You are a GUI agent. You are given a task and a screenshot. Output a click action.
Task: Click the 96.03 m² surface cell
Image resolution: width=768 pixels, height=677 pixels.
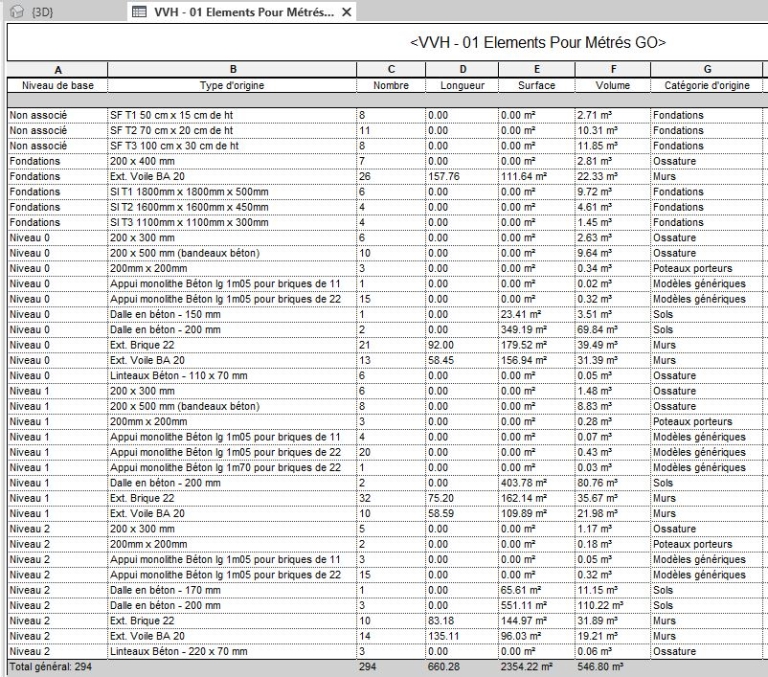[537, 636]
